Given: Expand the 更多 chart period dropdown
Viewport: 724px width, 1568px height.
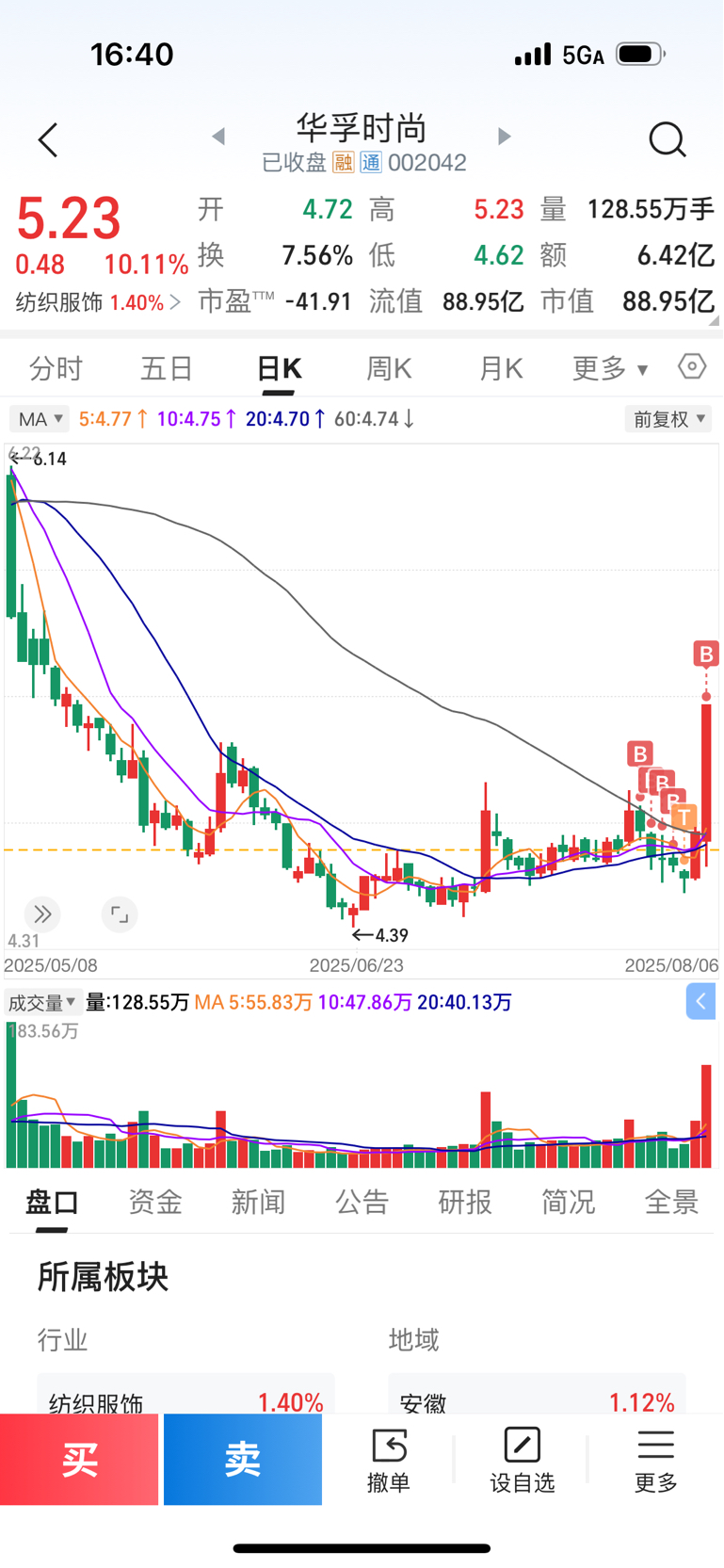Looking at the screenshot, I should coord(610,368).
